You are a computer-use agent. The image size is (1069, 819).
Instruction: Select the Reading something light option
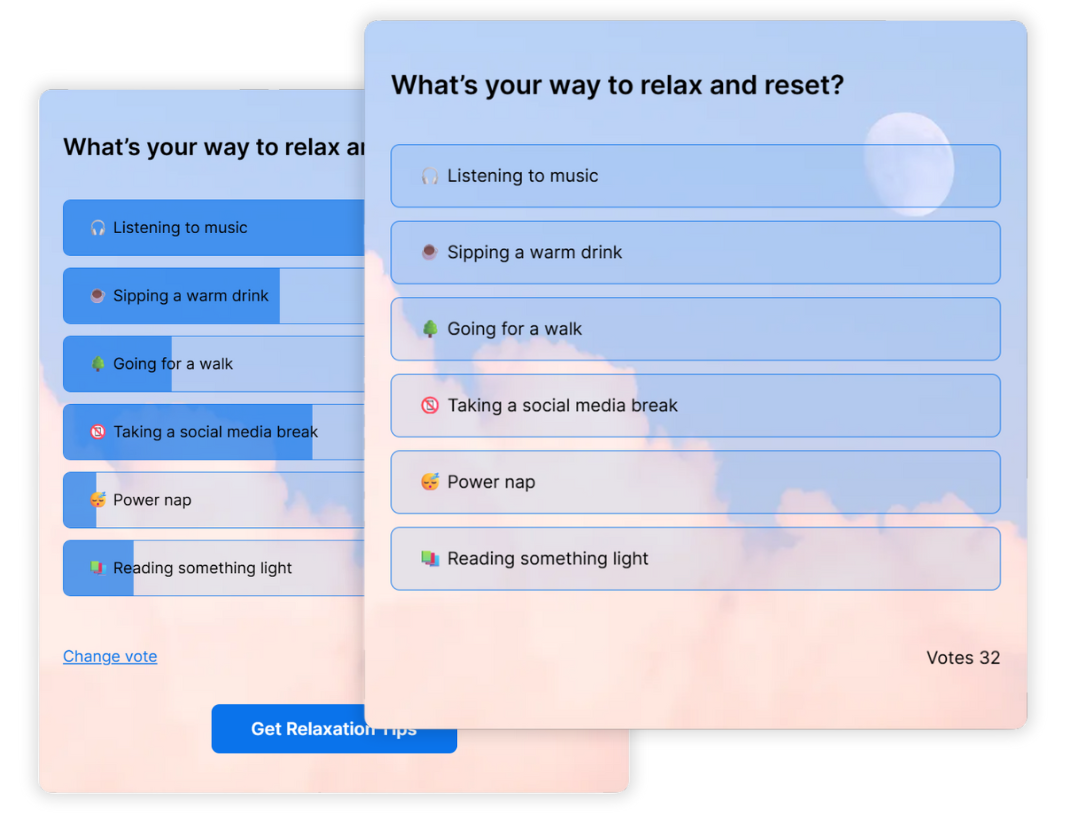pyautogui.click(x=695, y=558)
